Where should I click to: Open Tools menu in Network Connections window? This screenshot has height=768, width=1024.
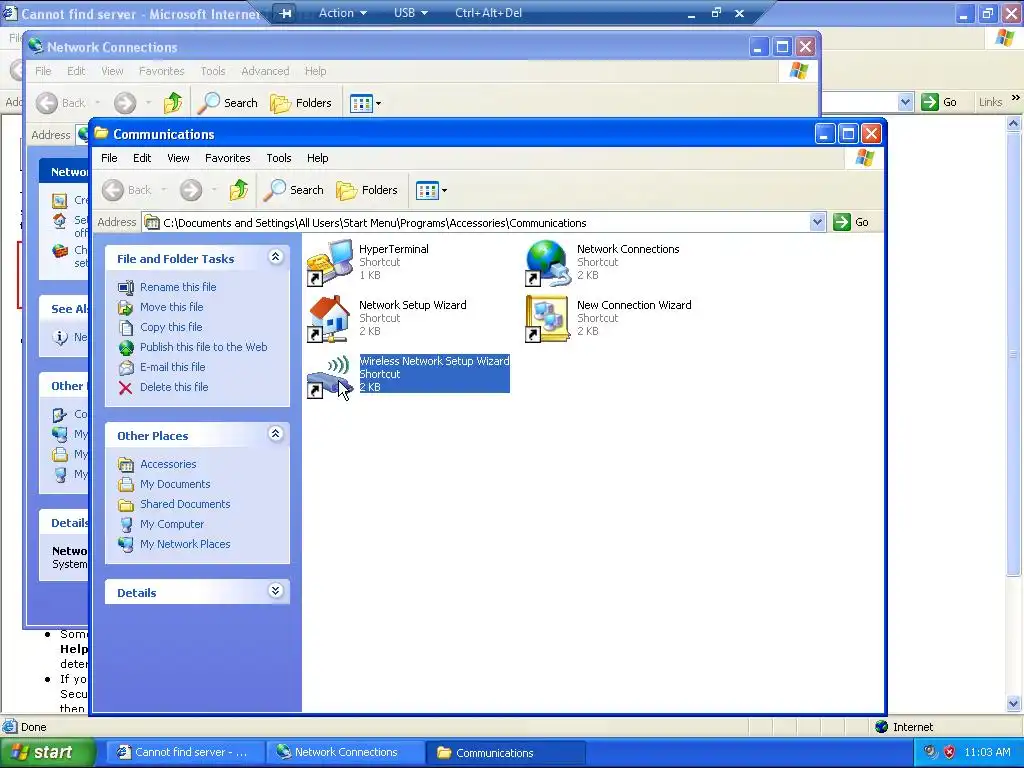point(213,71)
